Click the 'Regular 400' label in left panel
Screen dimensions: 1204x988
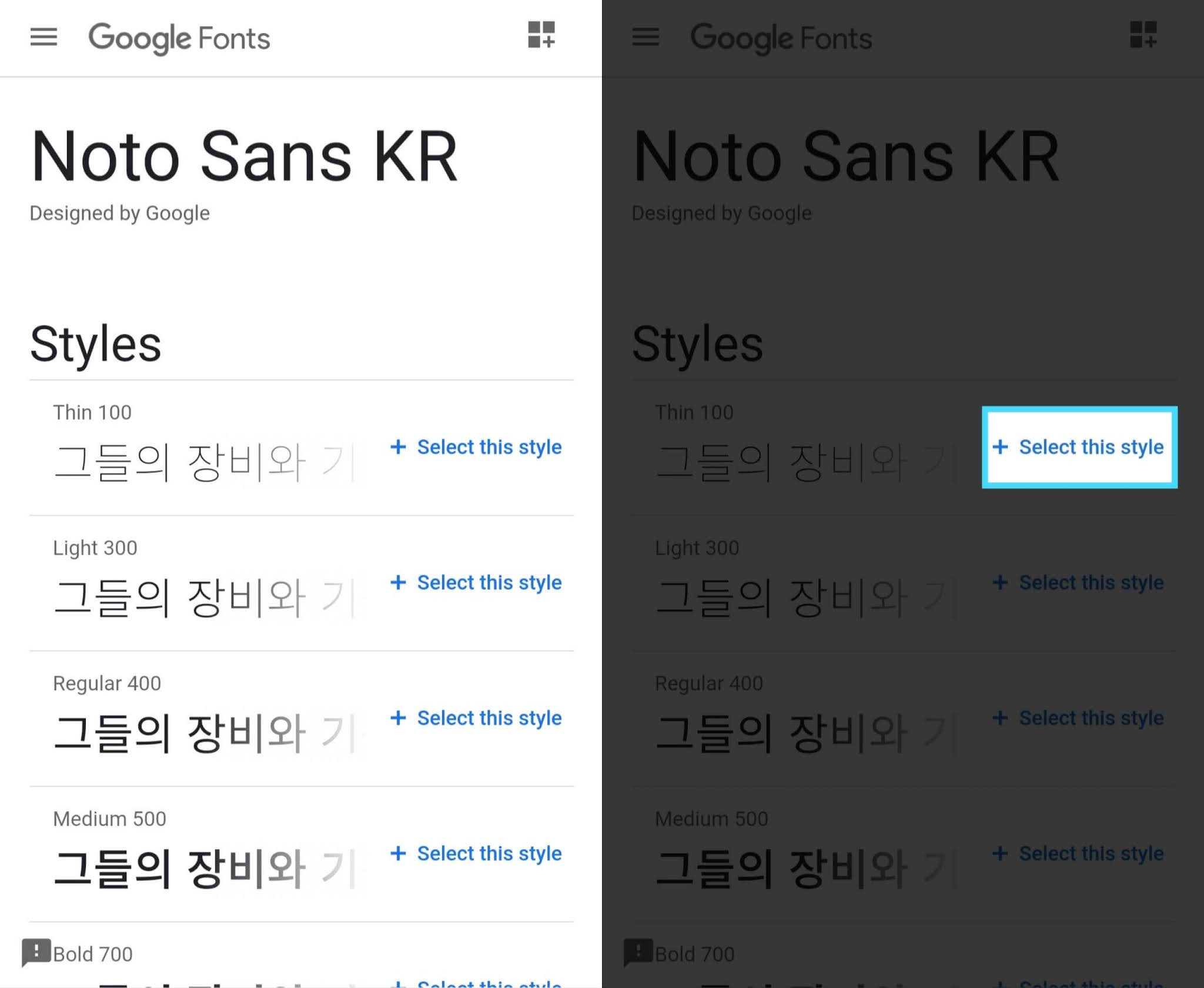107,683
